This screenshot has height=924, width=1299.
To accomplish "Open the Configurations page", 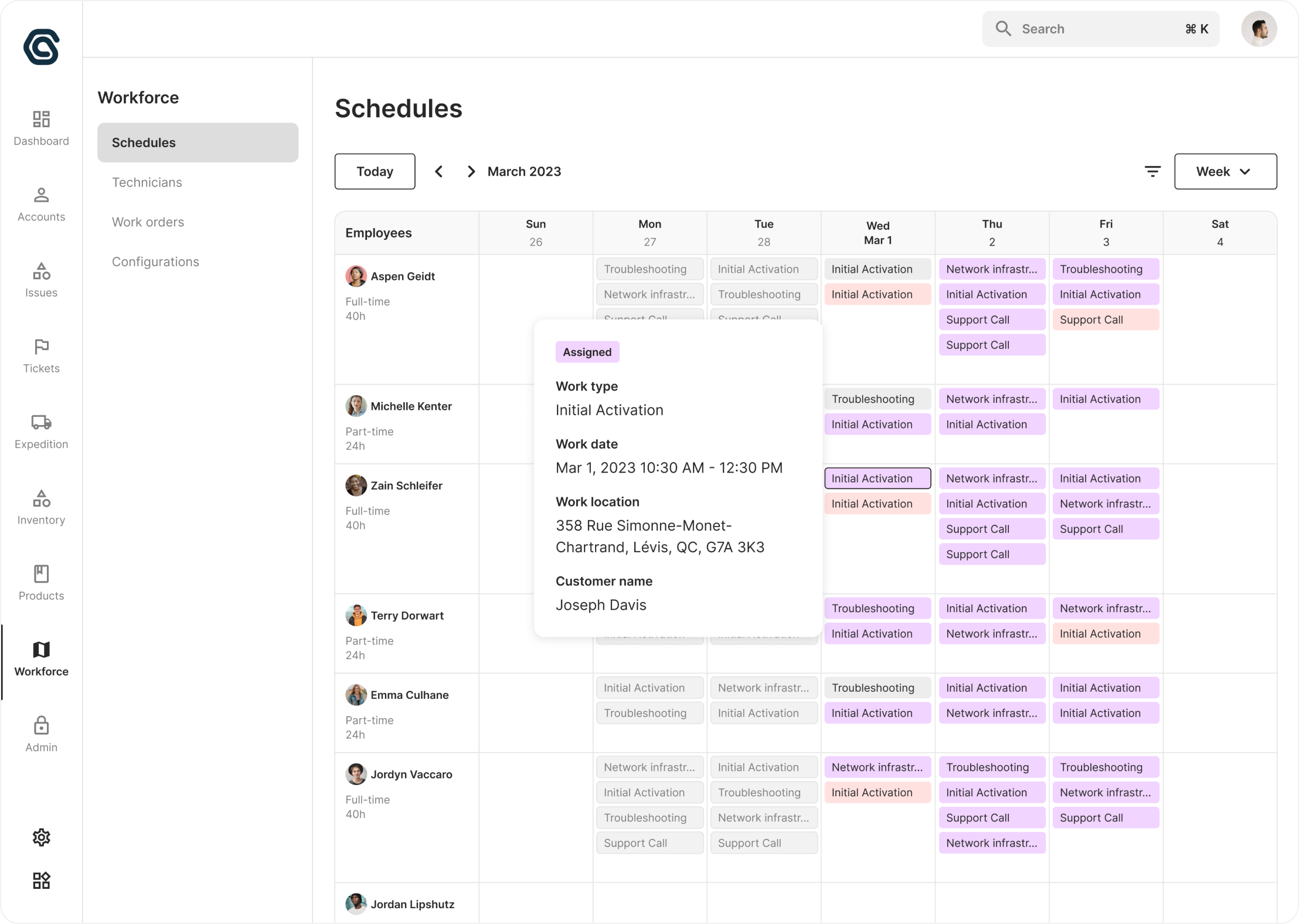I will 155,261.
